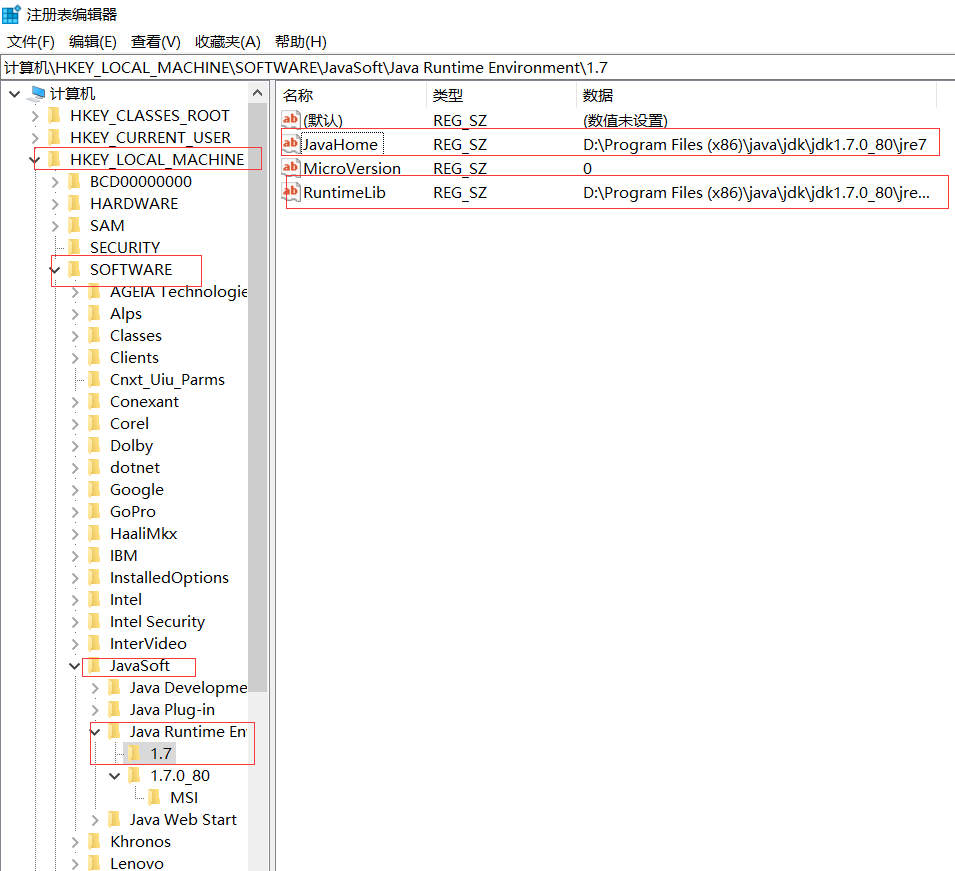The width and height of the screenshot is (955, 871).
Task: Click the Intel folder icon
Action: coord(94,599)
